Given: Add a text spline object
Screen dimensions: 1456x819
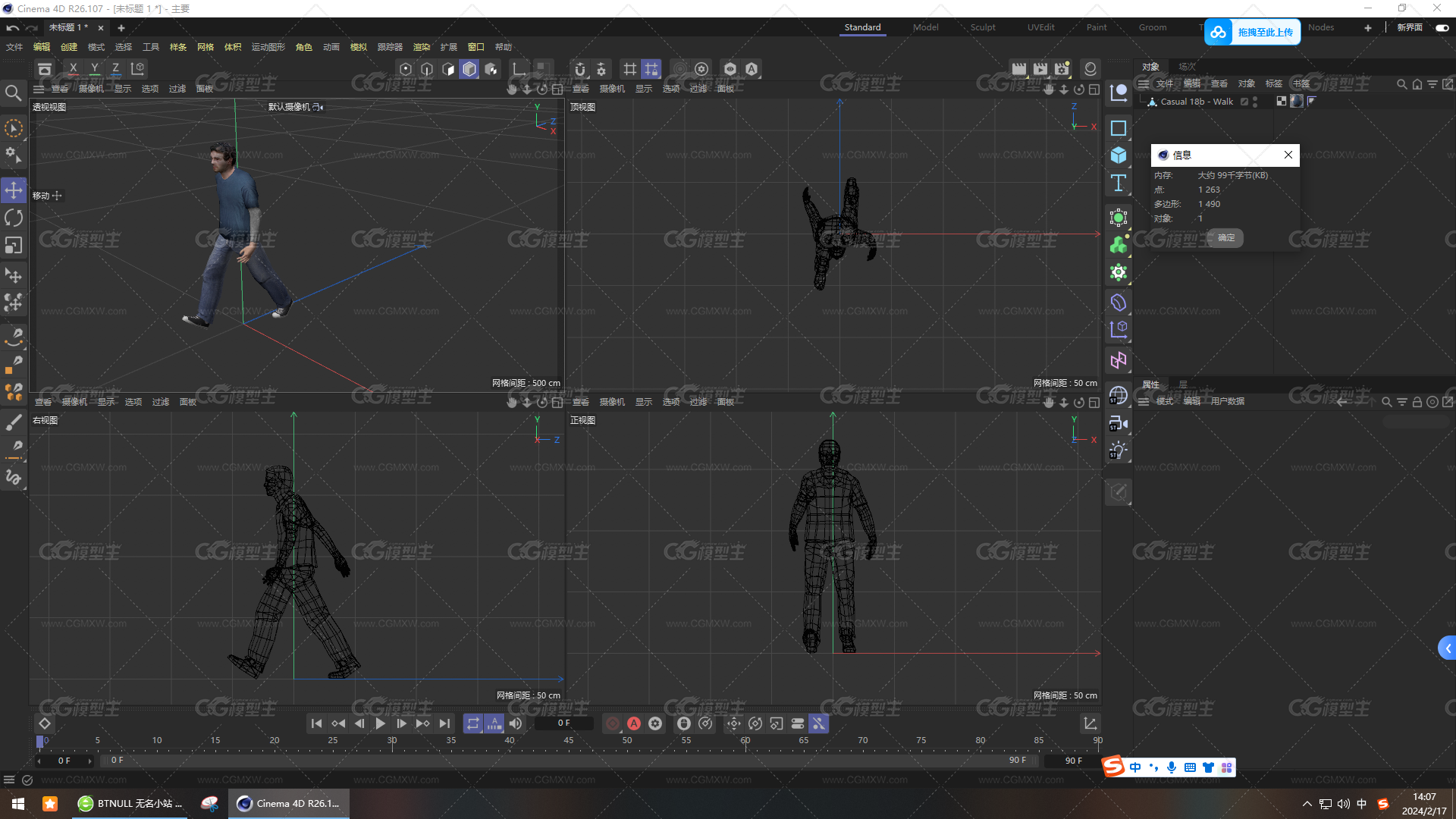Looking at the screenshot, I should [1119, 183].
